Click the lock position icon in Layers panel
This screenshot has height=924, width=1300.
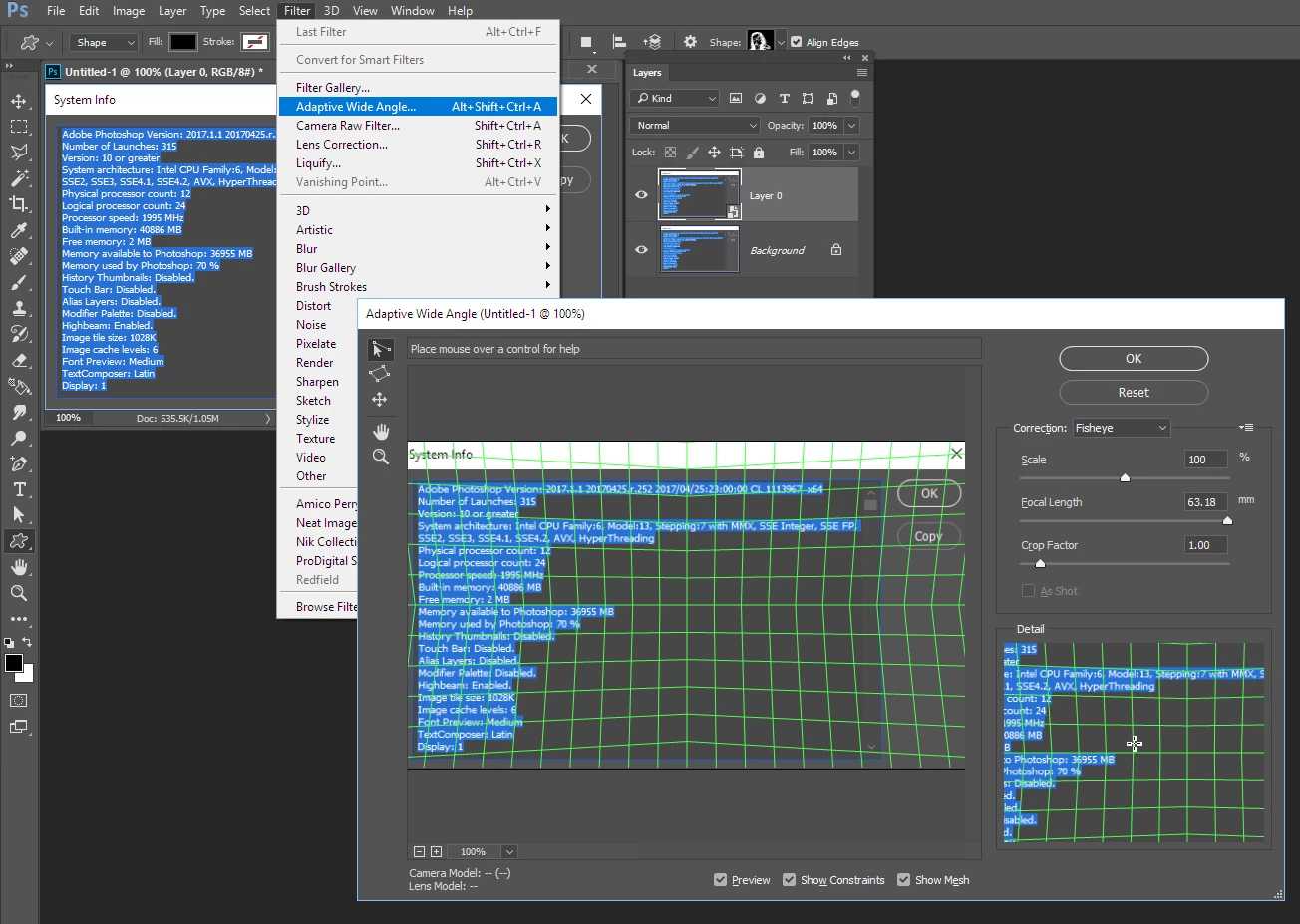click(x=714, y=153)
